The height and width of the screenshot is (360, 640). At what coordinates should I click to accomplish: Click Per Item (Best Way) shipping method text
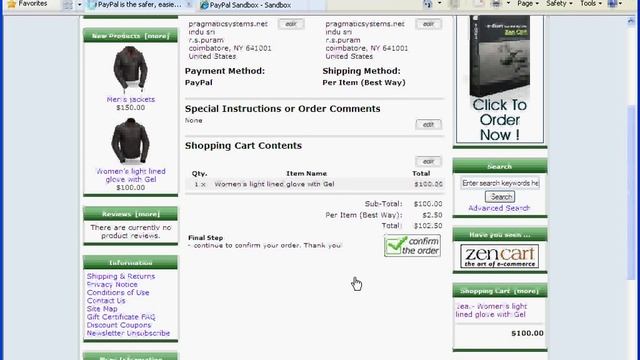[x=364, y=82]
